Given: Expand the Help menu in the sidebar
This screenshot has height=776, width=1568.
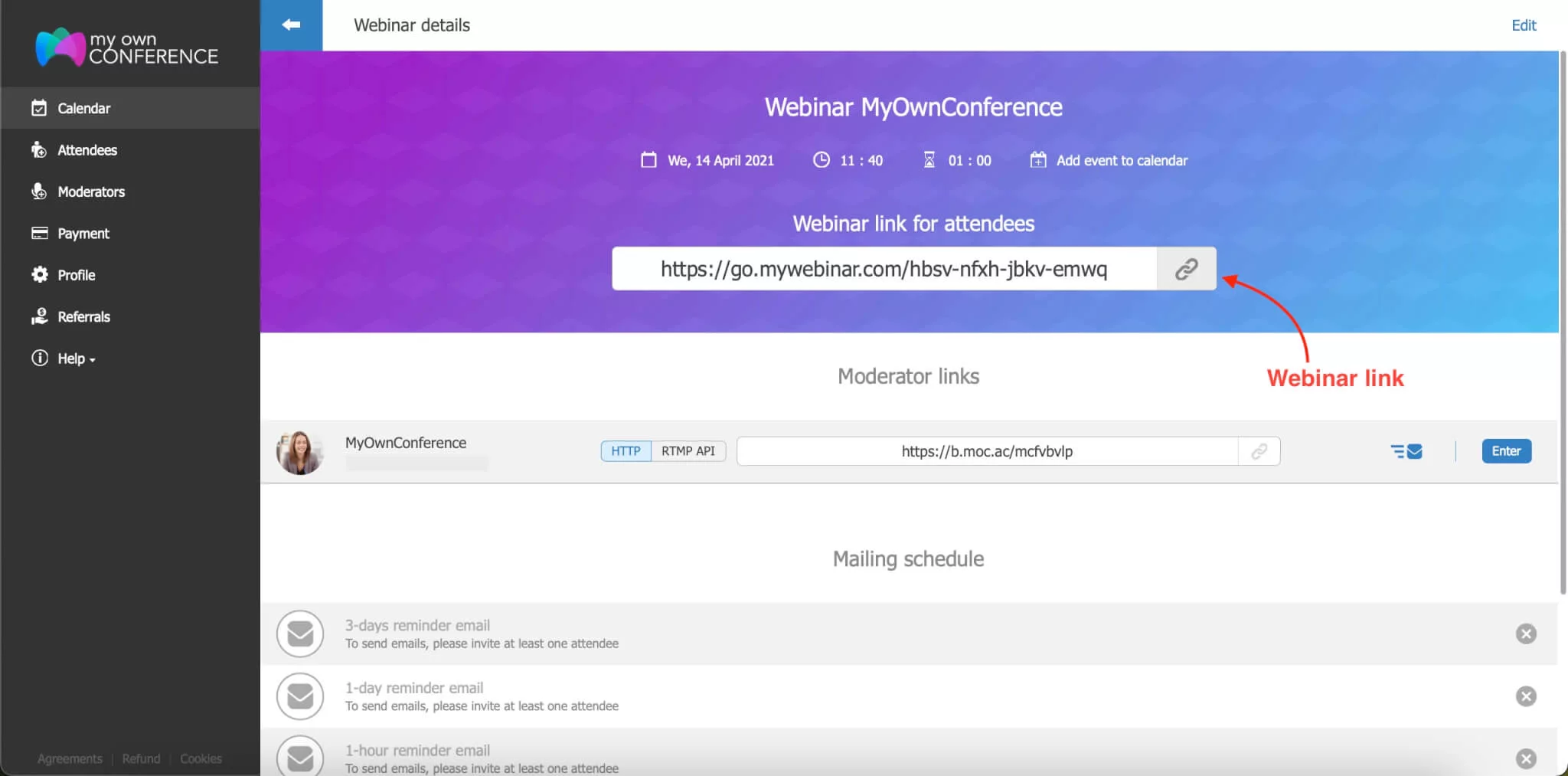Looking at the screenshot, I should point(73,358).
